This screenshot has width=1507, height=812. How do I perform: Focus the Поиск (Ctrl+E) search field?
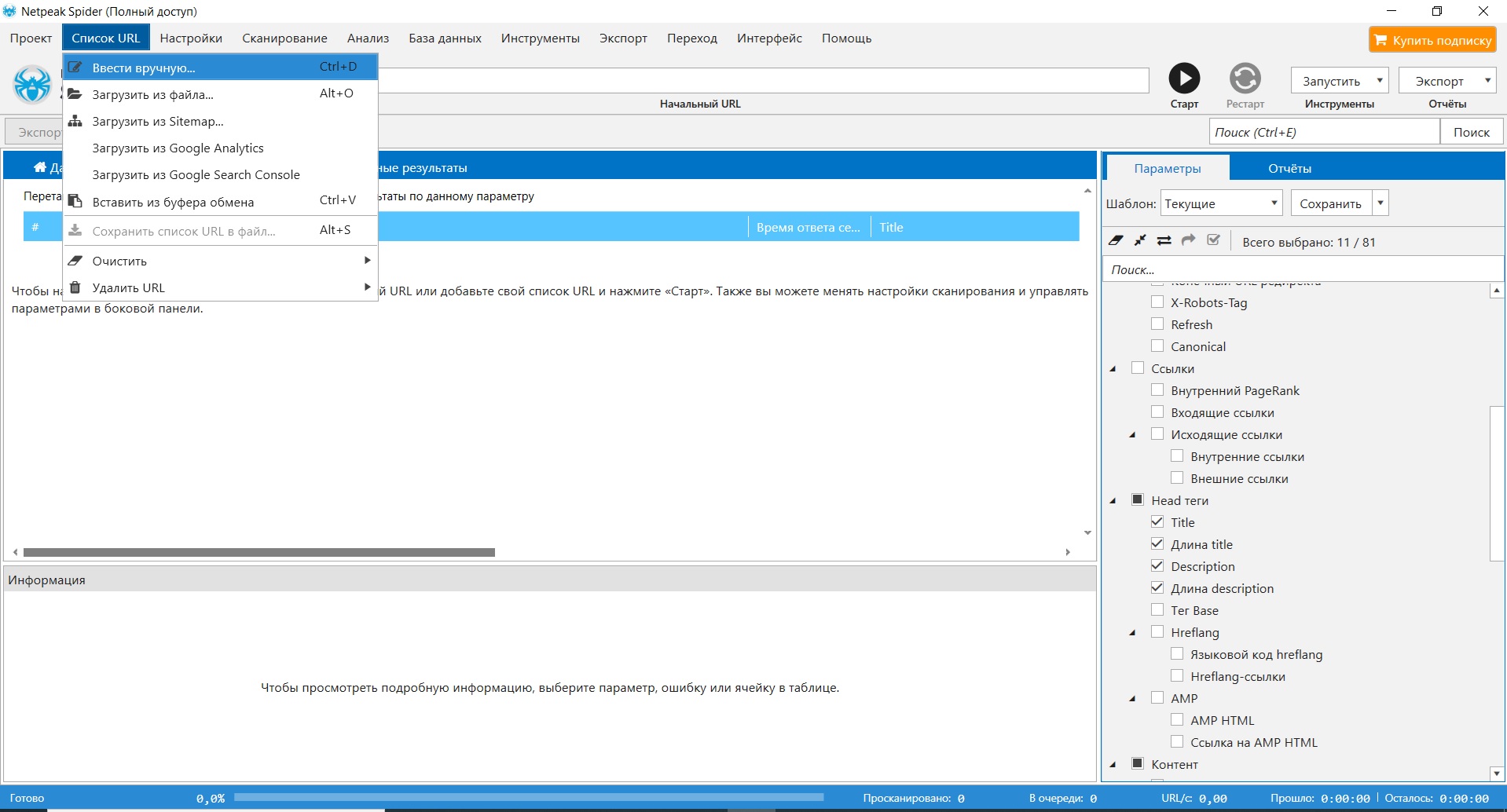pos(1324,132)
